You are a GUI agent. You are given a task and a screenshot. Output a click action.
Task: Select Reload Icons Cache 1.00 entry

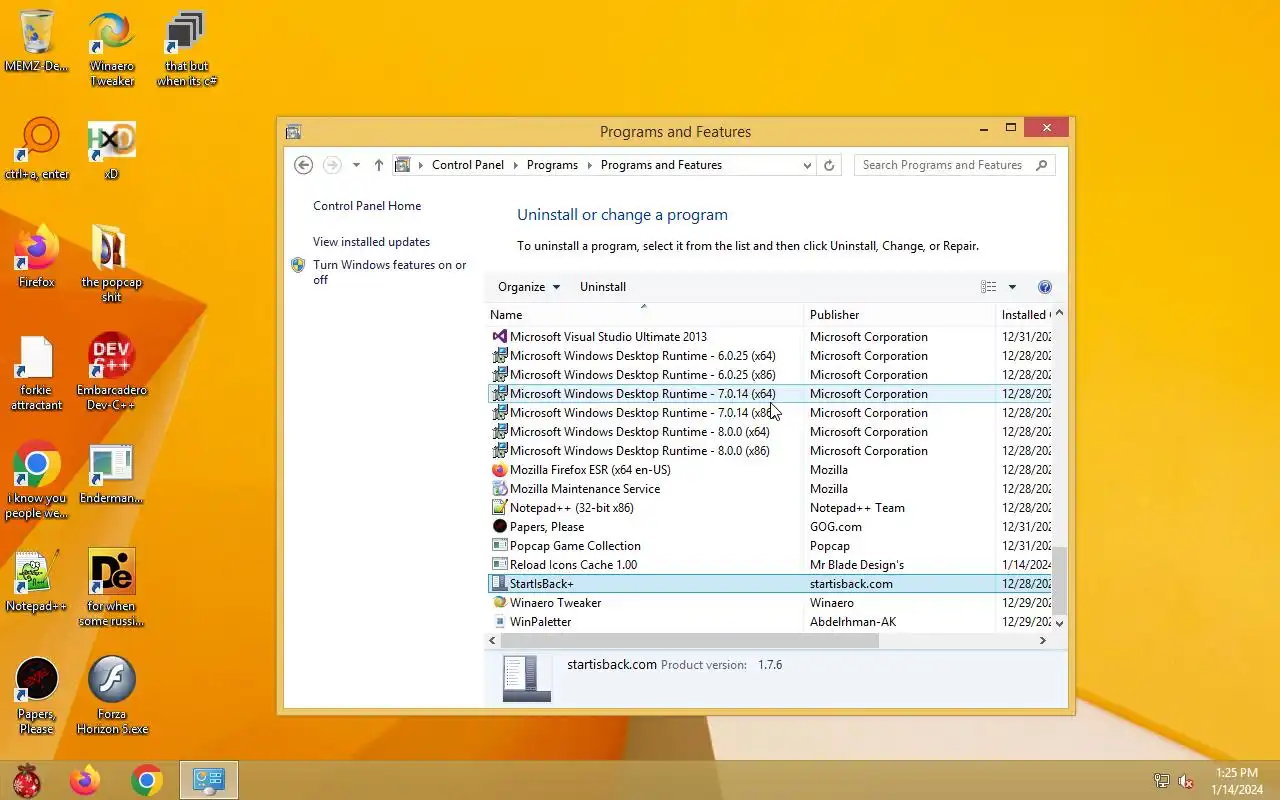coord(768,565)
